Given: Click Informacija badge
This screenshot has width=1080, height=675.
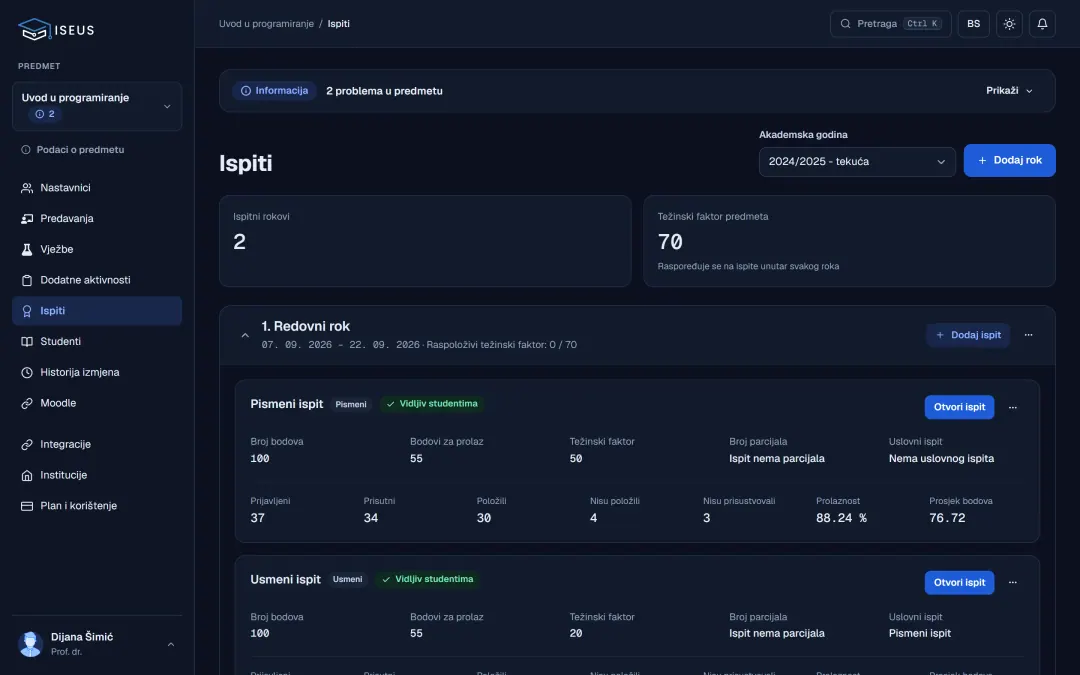Looking at the screenshot, I should (274, 91).
